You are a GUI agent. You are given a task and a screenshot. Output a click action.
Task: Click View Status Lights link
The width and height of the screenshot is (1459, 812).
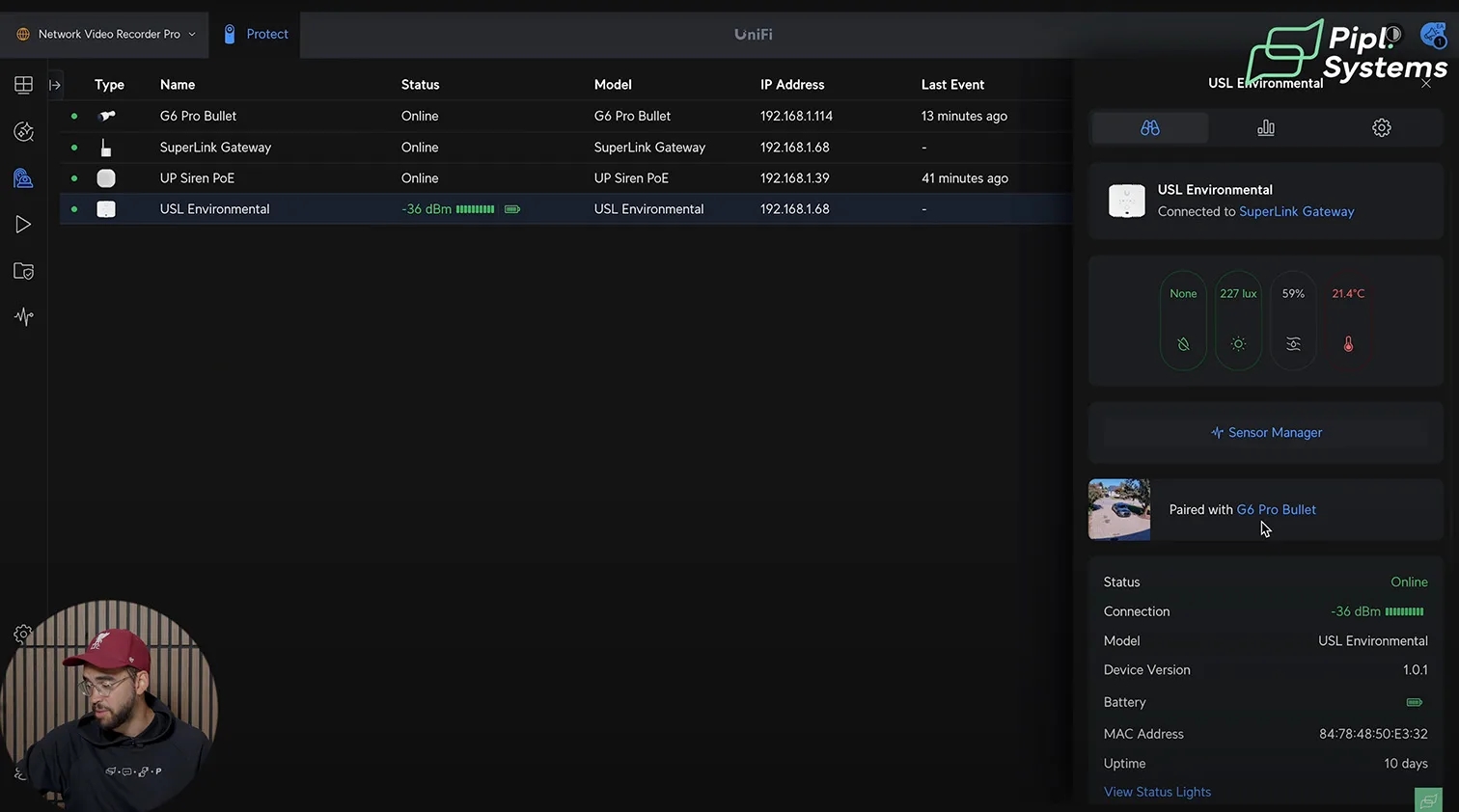(x=1157, y=792)
